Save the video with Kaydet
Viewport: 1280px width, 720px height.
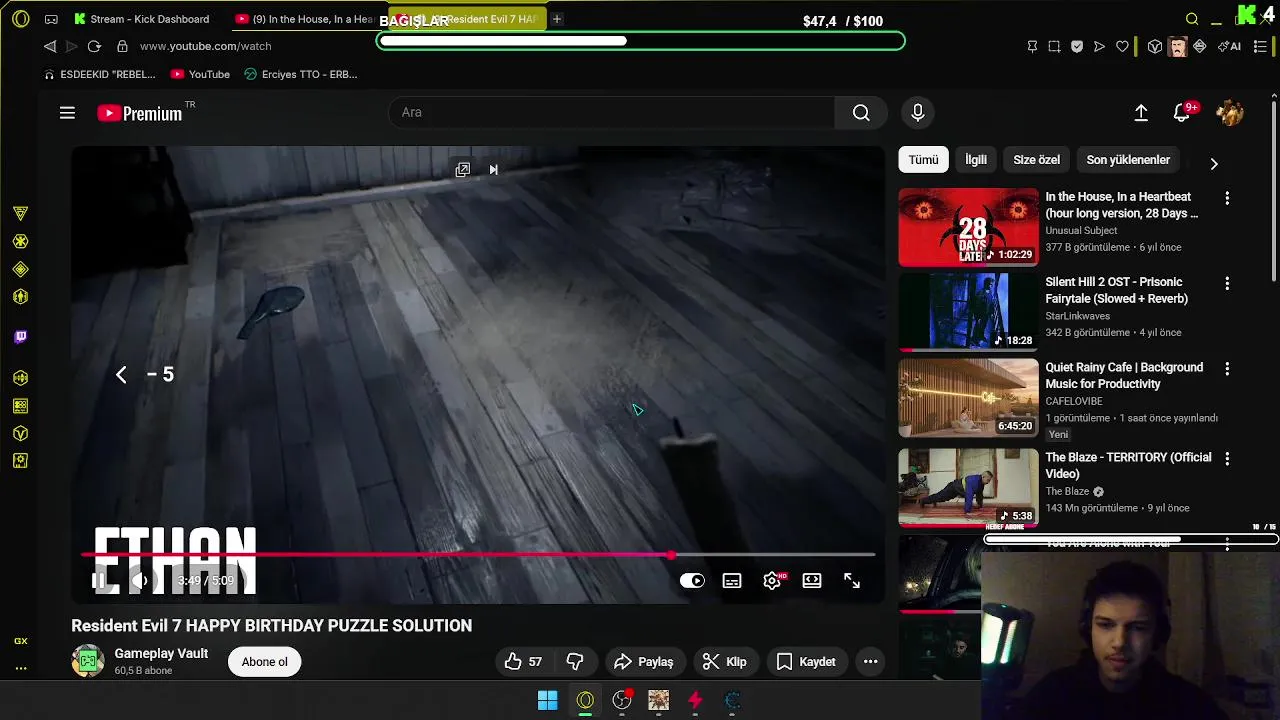806,662
